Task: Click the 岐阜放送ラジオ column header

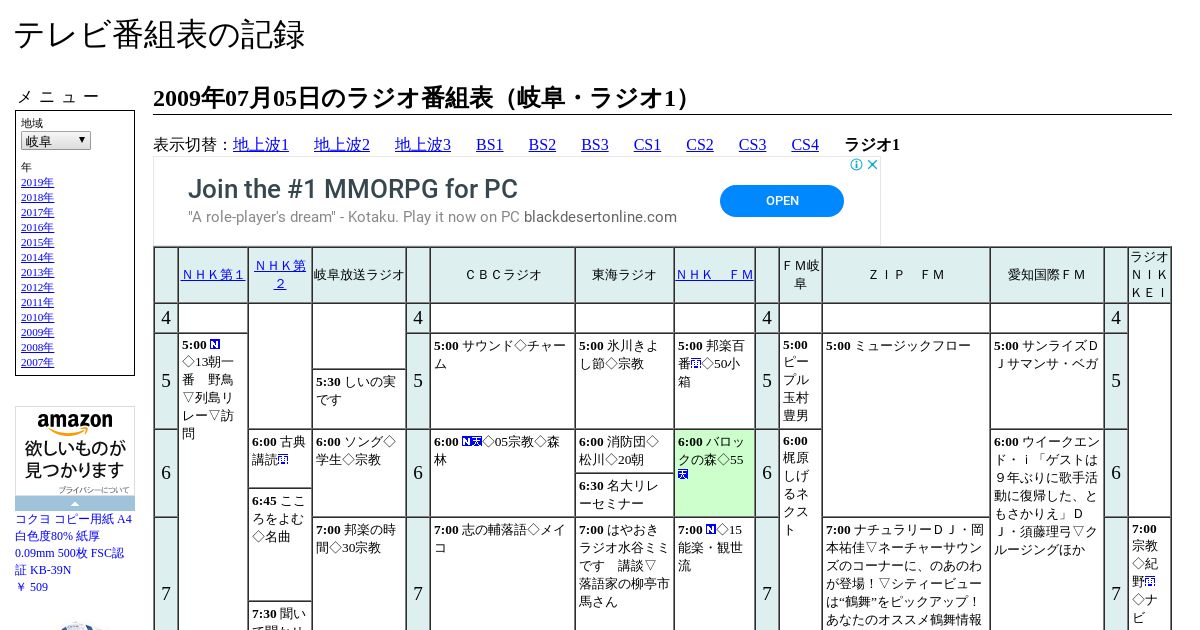Action: [359, 275]
